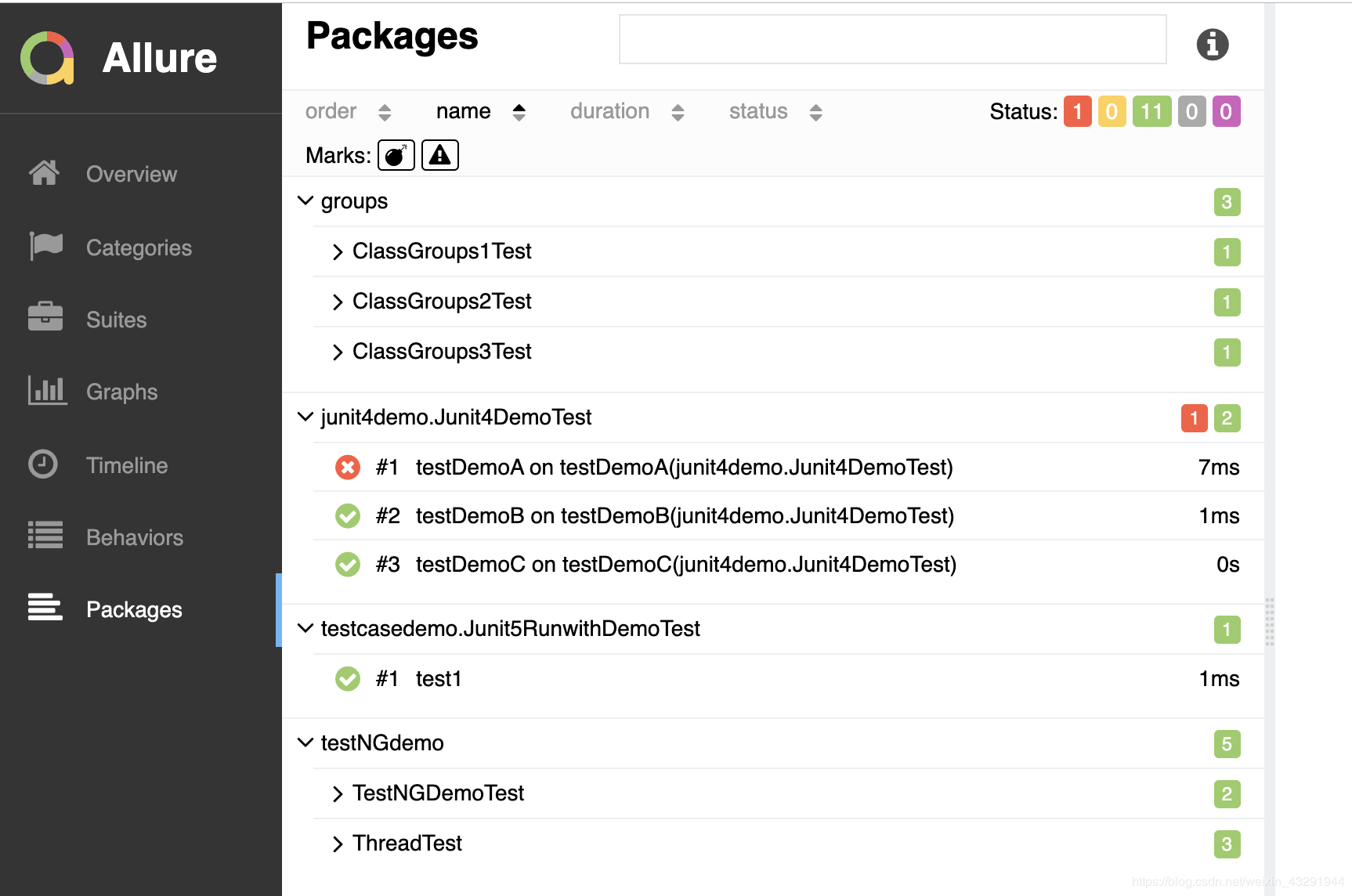Viewport: 1352px width, 896px height.
Task: Sort the list by status
Action: (x=775, y=112)
